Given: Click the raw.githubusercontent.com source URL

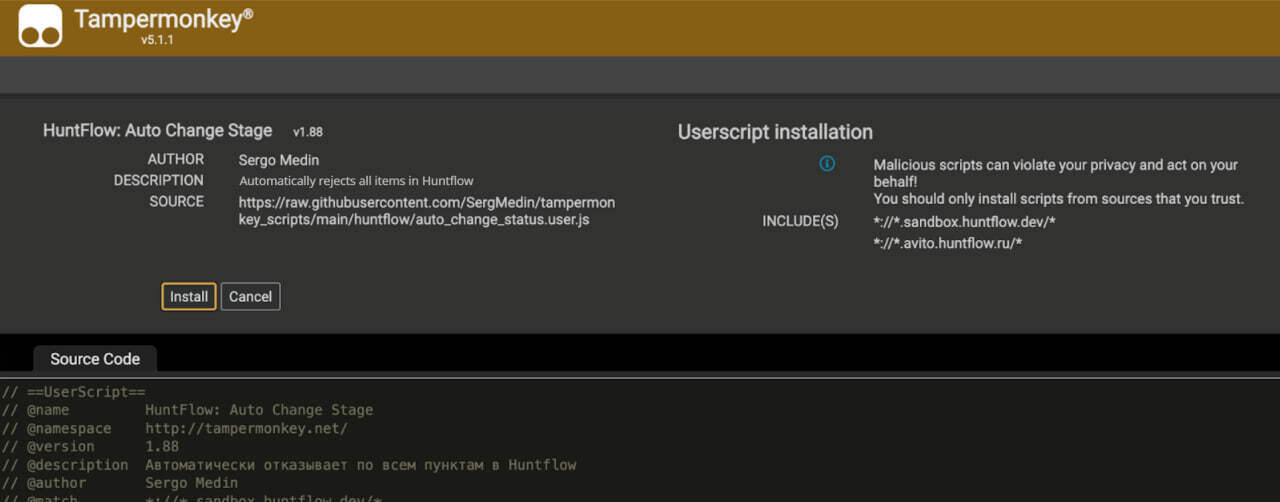Looking at the screenshot, I should coord(427,211).
